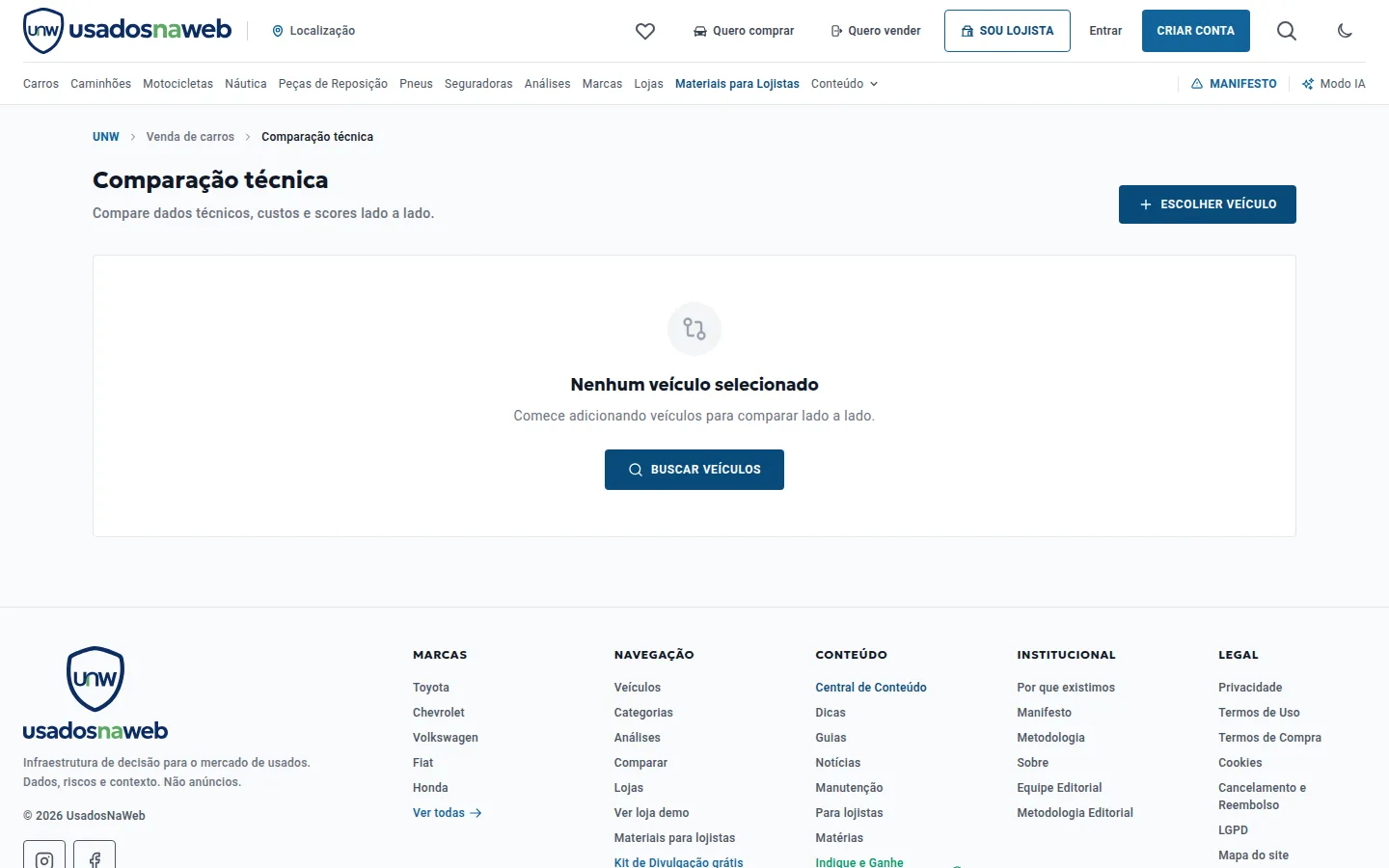This screenshot has height=868, width=1389.
Task: Click the Buscar Veículos button
Action: pyautogui.click(x=694, y=470)
